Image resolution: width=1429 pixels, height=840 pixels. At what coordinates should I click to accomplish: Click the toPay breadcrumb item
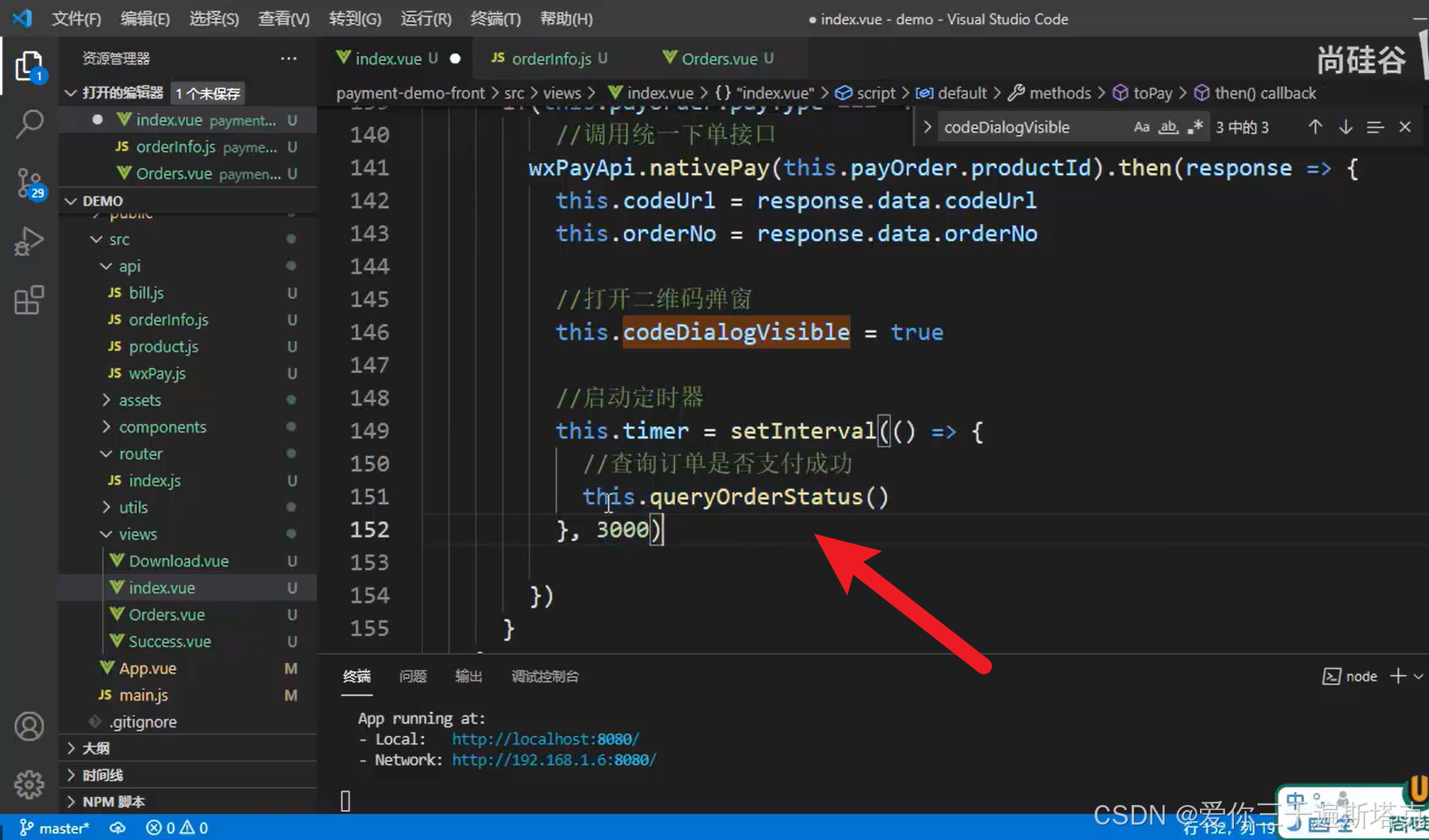click(1152, 93)
